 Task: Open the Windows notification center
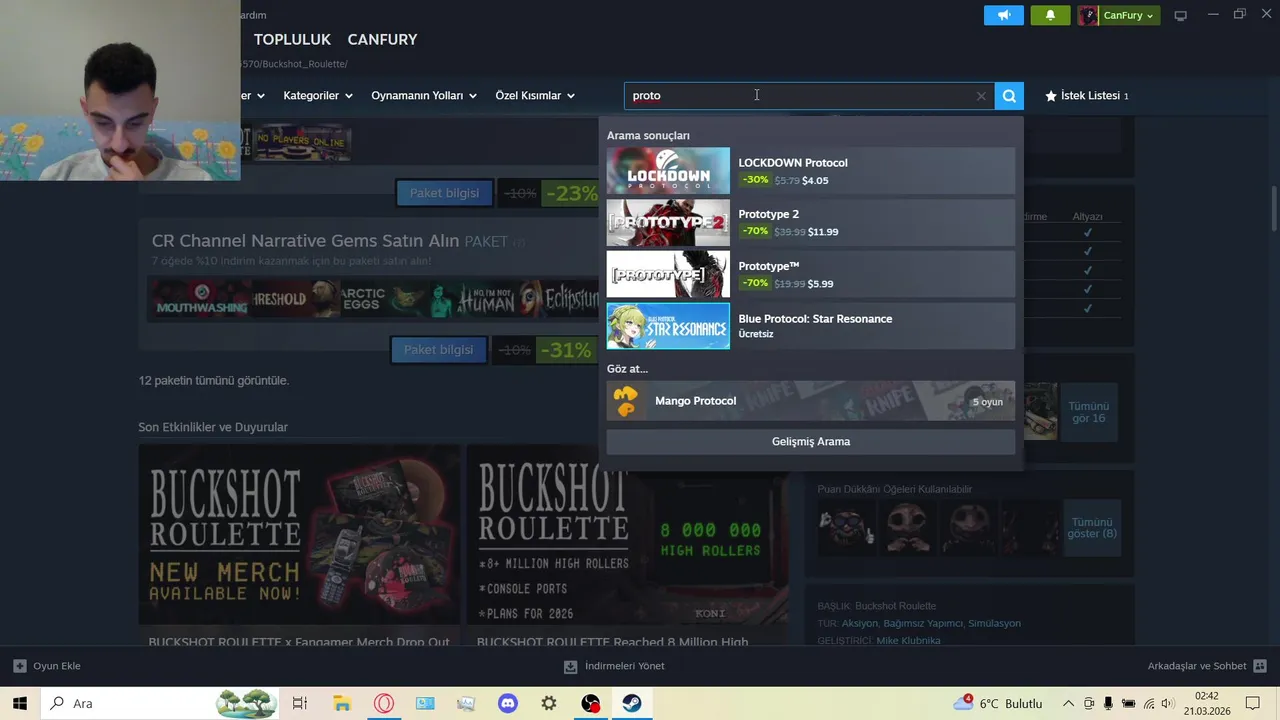[x=1253, y=704]
